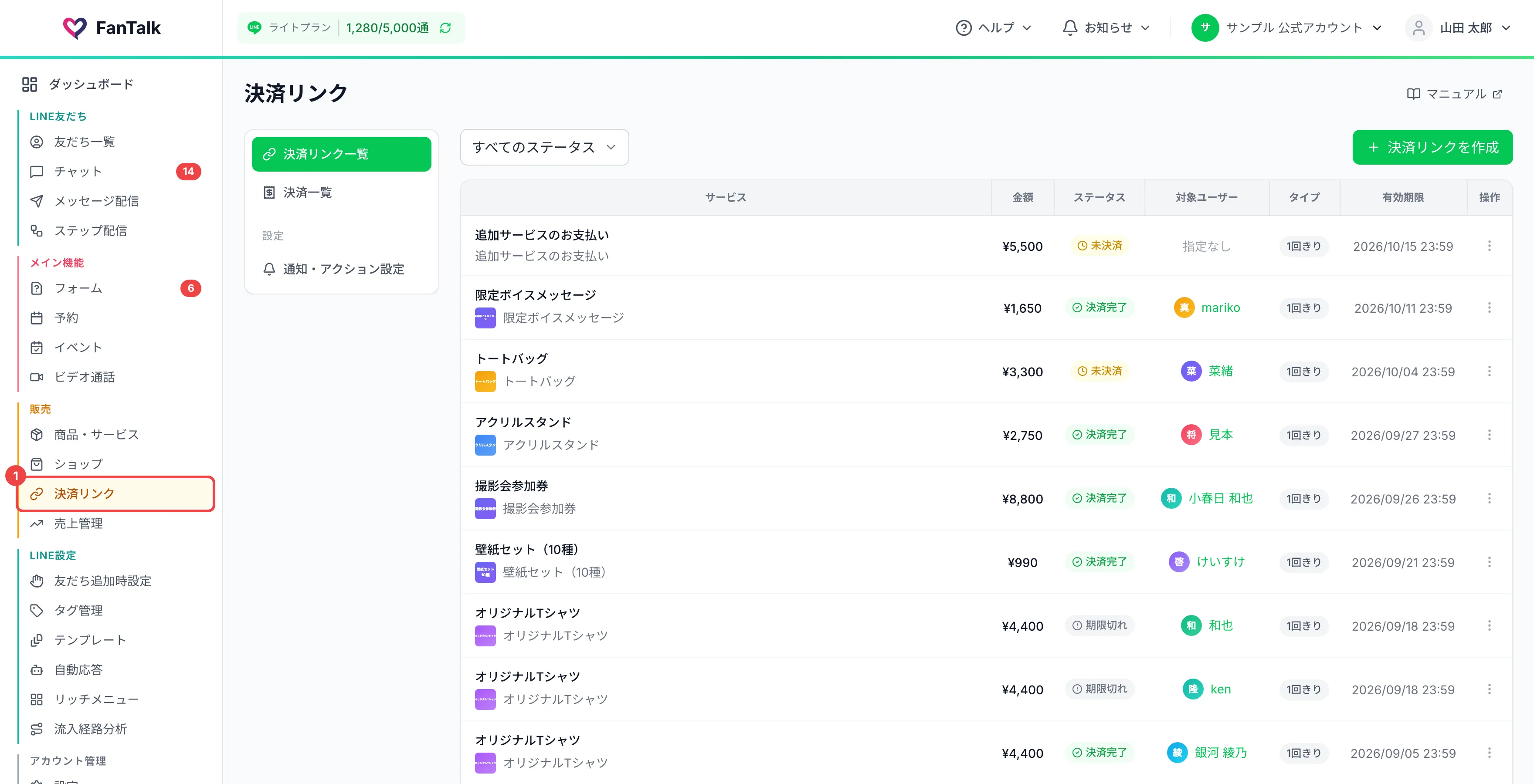Open the マニュアル external link

click(x=1454, y=94)
